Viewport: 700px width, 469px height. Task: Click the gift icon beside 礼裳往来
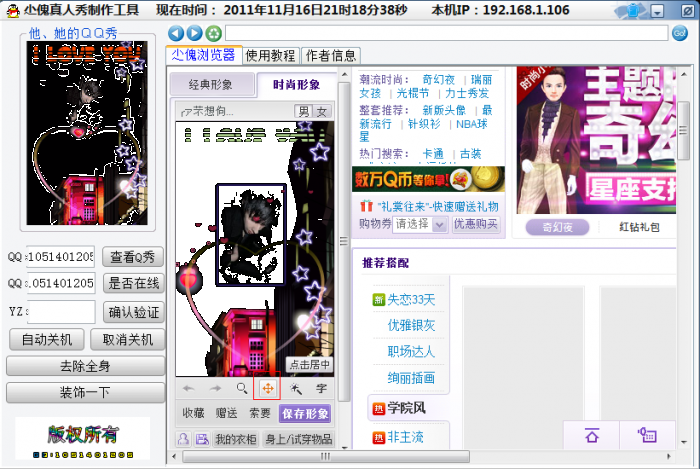(366, 206)
